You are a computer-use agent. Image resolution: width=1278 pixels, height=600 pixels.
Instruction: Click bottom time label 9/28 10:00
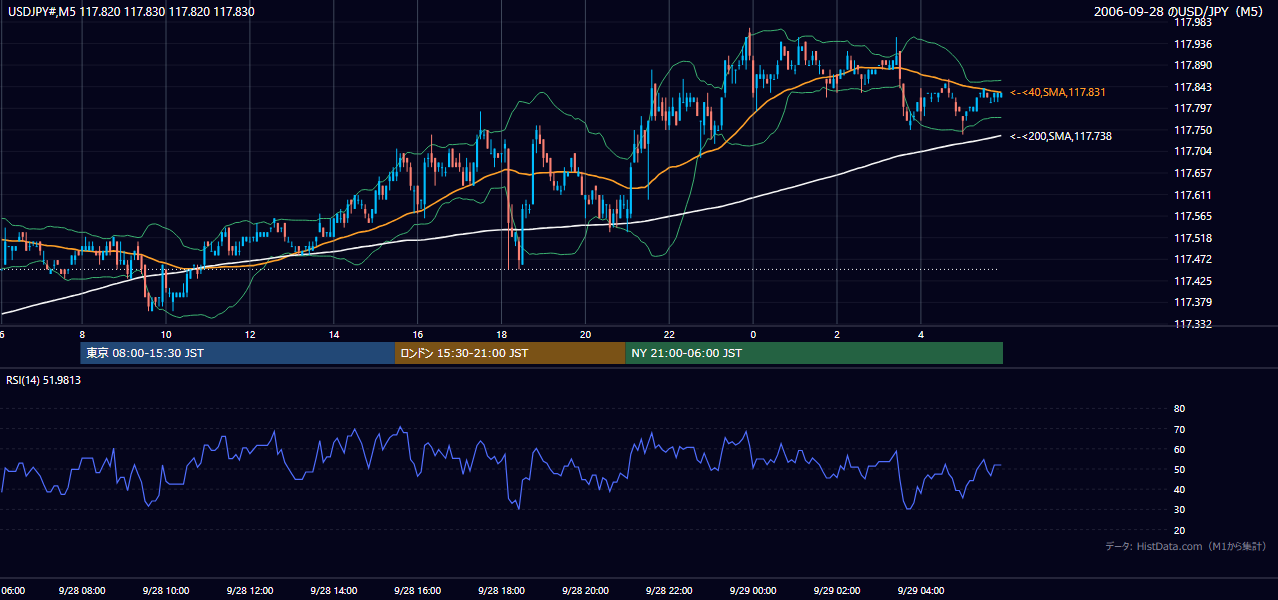tap(166, 591)
